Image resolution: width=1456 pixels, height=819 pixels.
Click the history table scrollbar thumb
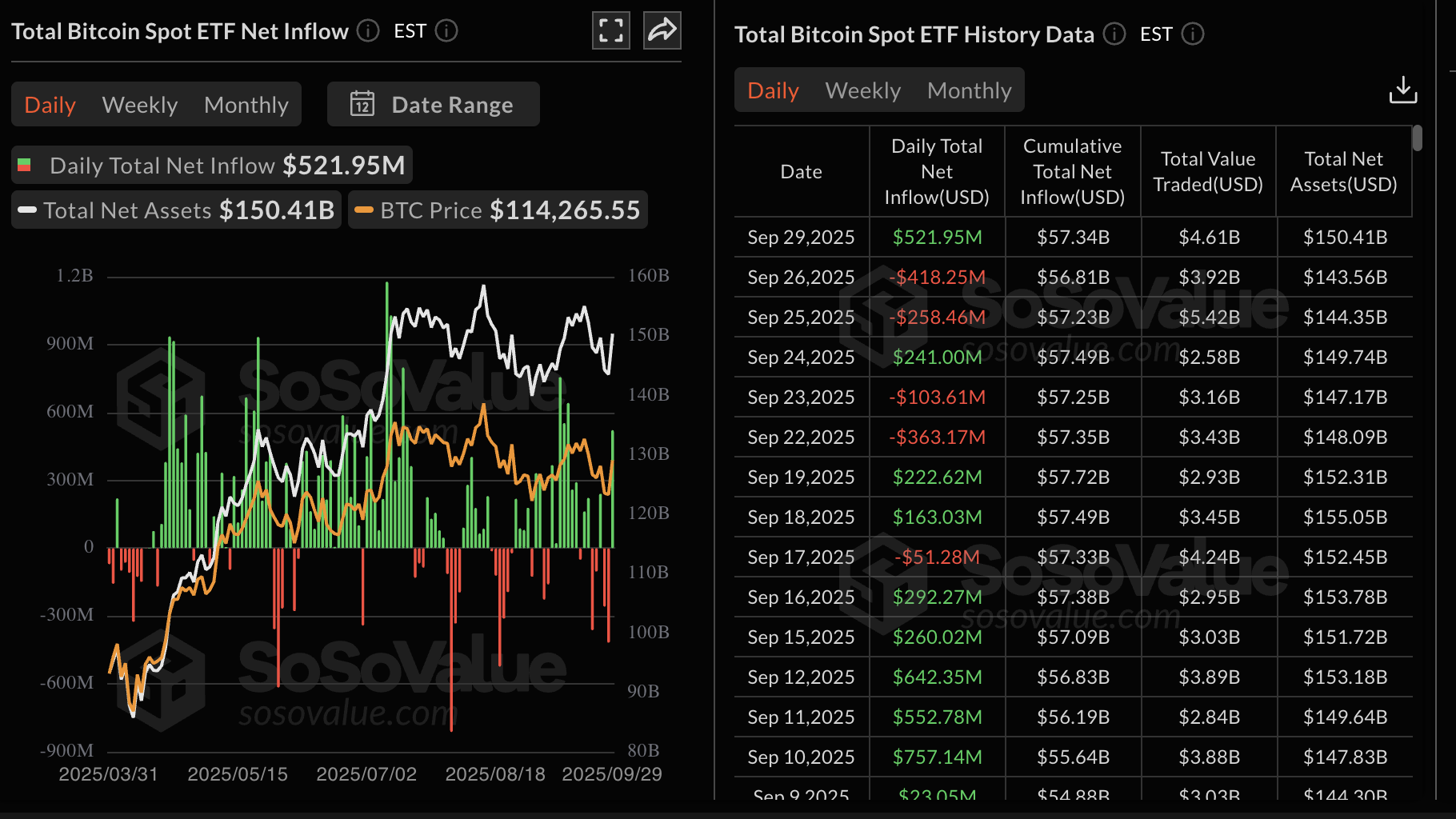tap(1418, 138)
